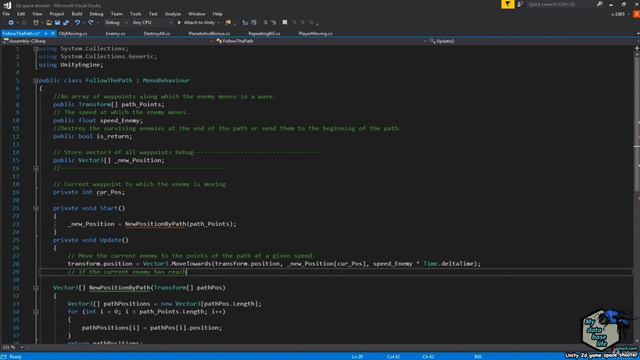Switch to the DestroyAll.cs tab
This screenshot has height=360, width=640.
(x=157, y=33)
